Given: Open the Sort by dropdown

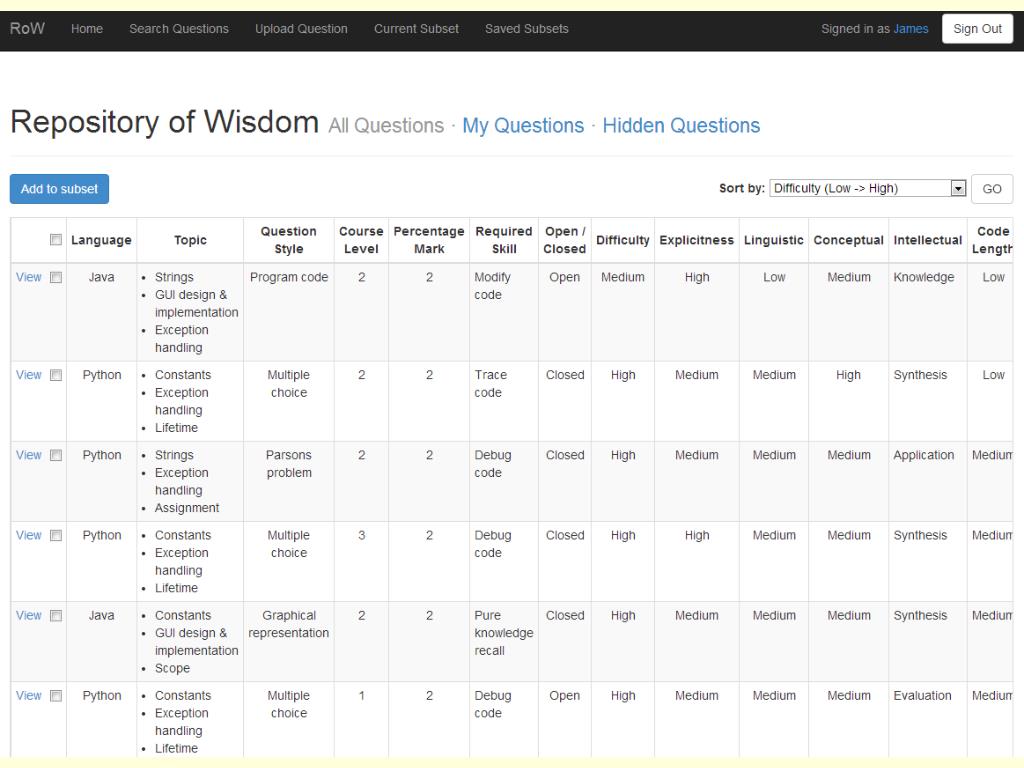Looking at the screenshot, I should (x=867, y=188).
